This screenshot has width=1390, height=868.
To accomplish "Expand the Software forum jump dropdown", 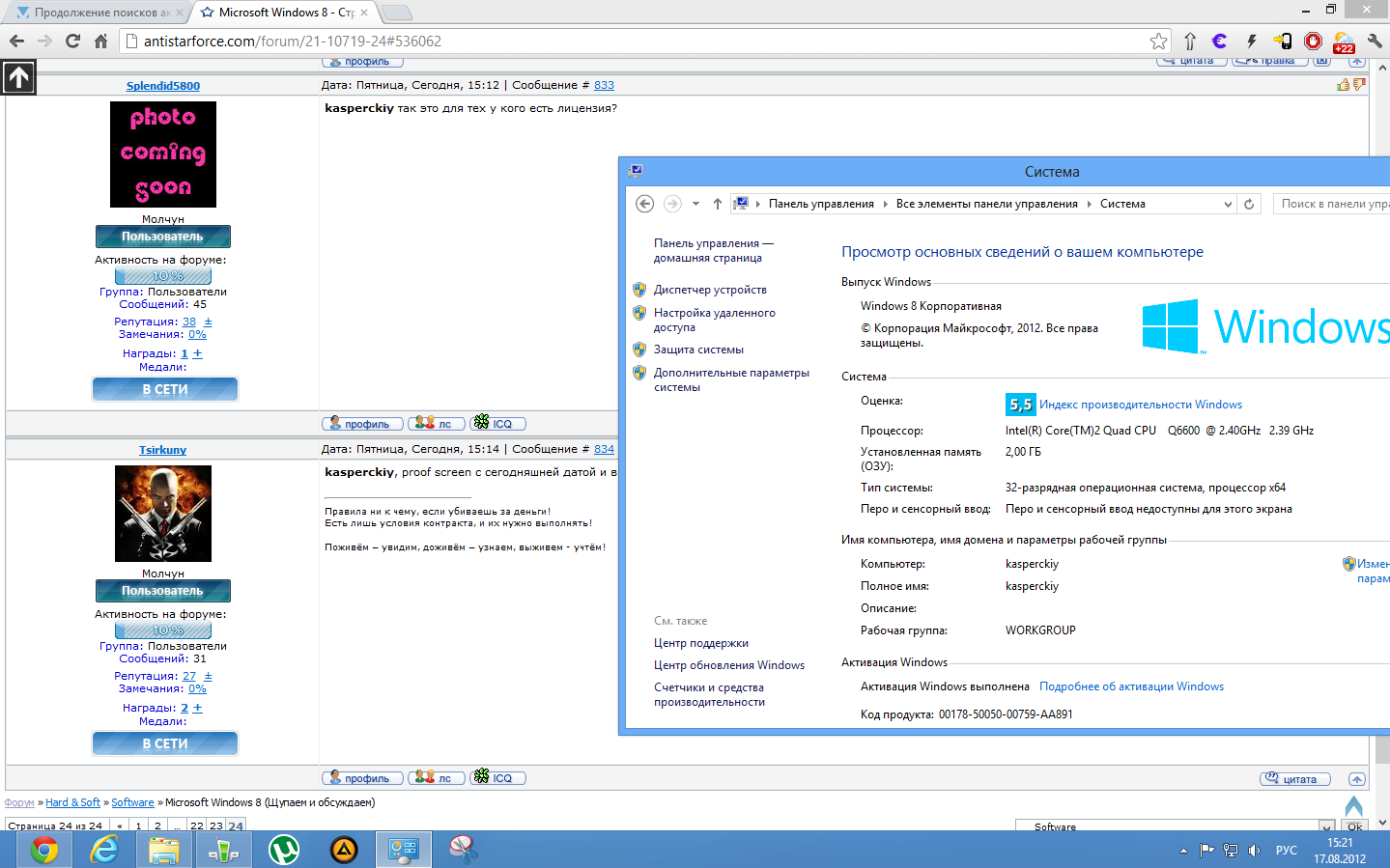I will (x=1326, y=826).
